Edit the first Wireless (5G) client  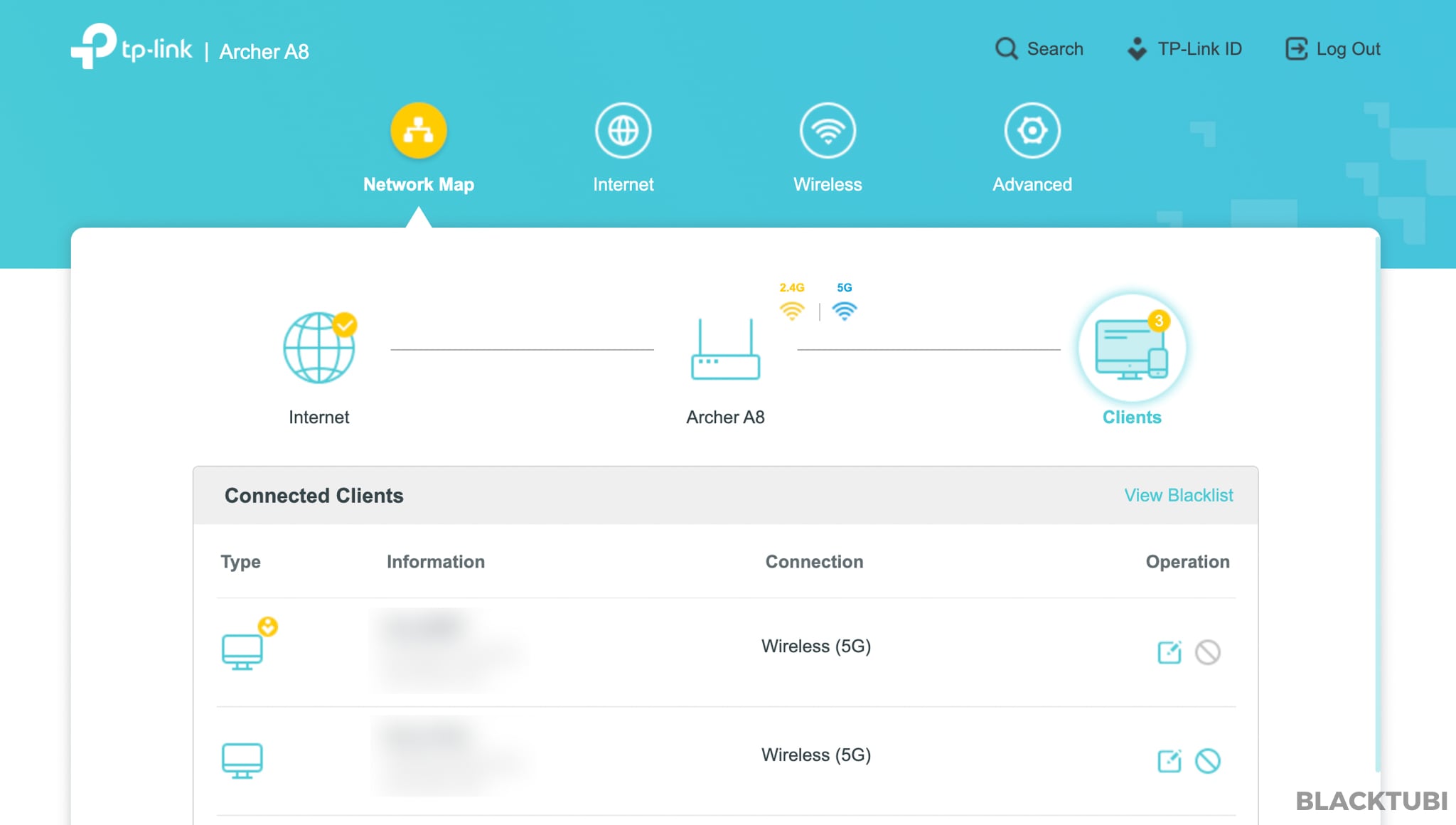1169,652
